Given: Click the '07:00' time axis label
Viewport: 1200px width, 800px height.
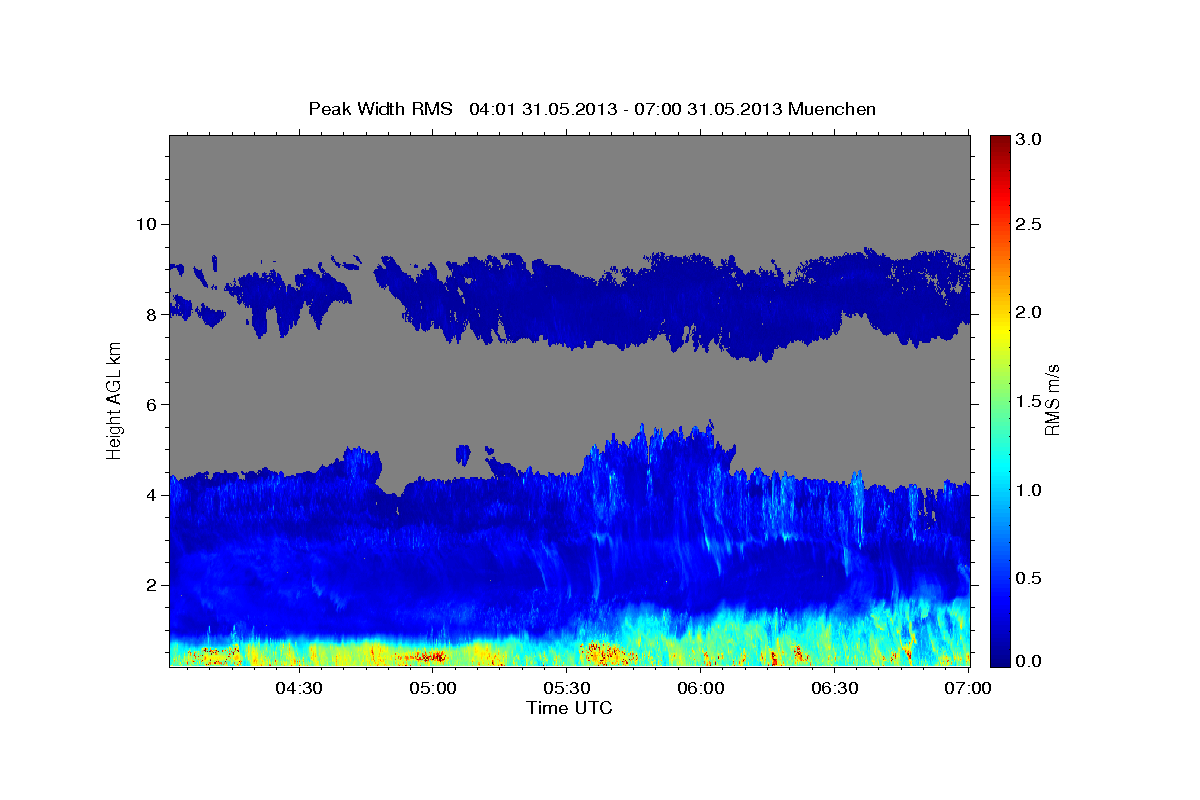Looking at the screenshot, I should [x=968, y=688].
